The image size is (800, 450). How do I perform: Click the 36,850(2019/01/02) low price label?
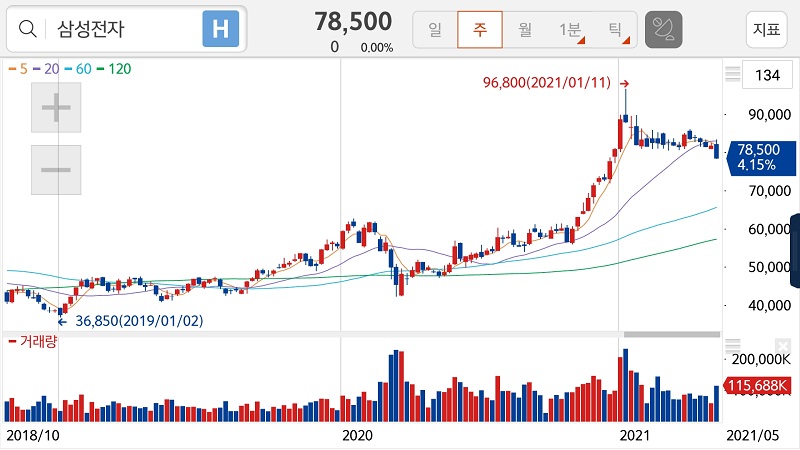coord(139,321)
